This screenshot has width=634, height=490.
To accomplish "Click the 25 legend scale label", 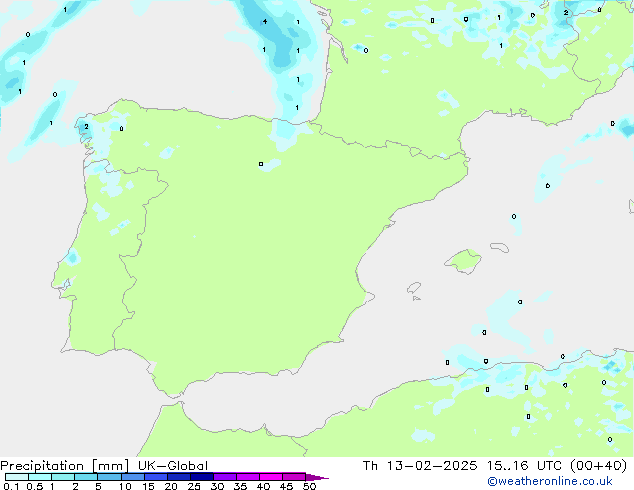I will coord(194,486).
